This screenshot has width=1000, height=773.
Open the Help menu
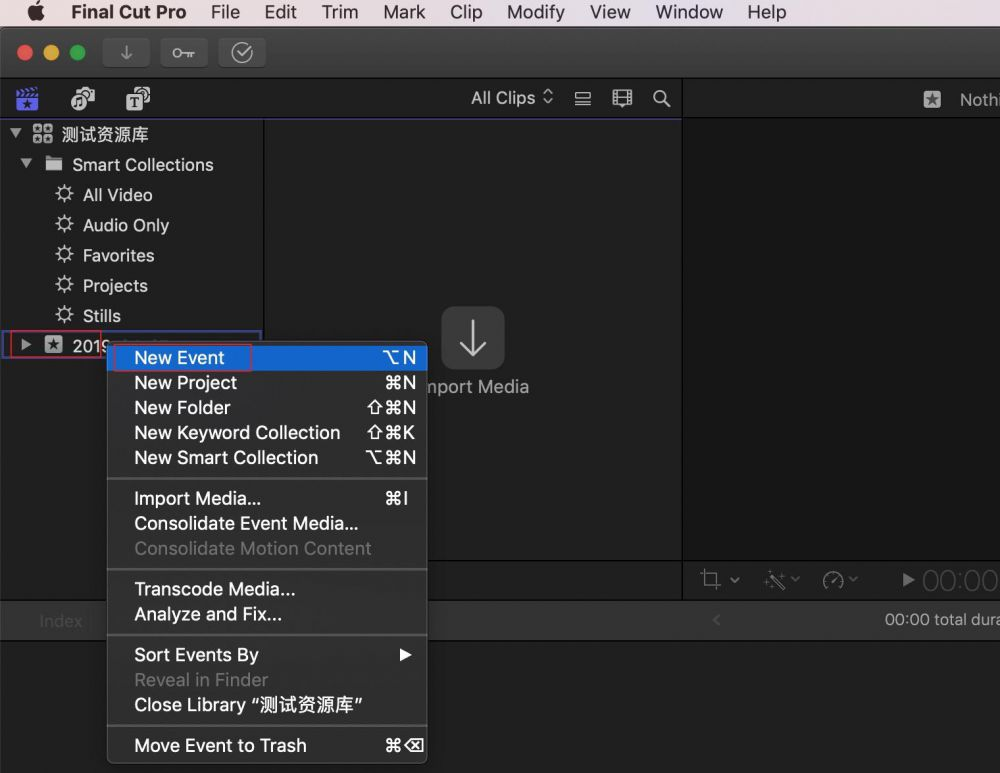(x=767, y=12)
